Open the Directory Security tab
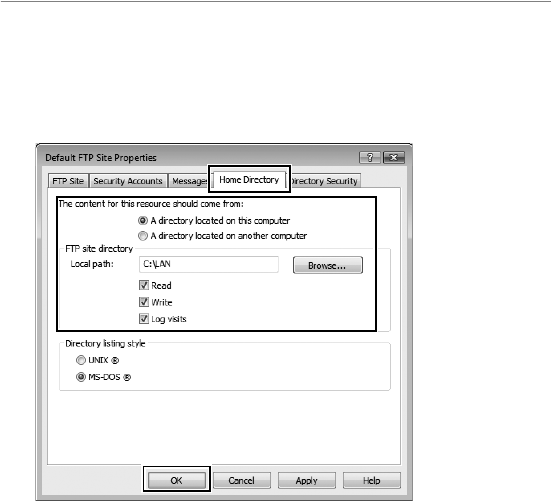Screen dimensions: 551x501 pos(324,181)
